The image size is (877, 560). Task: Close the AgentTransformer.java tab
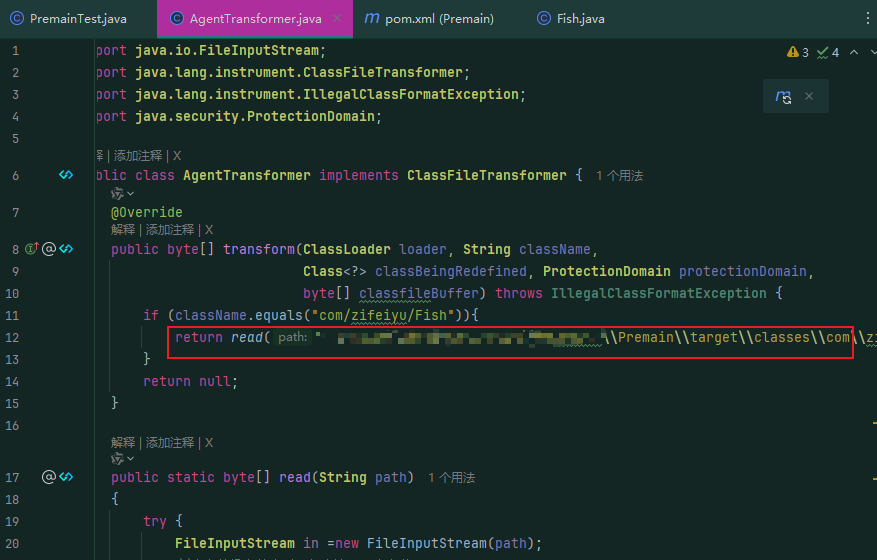click(337, 18)
